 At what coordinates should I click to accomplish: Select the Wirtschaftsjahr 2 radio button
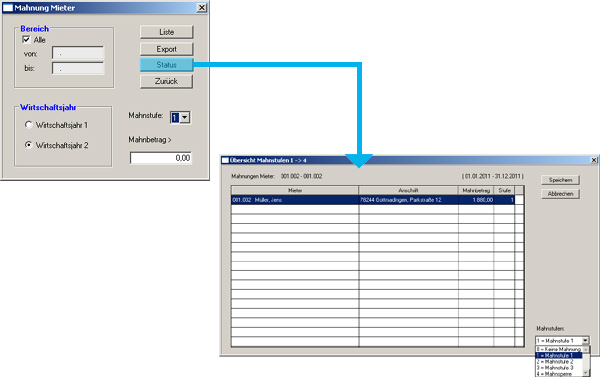[x=28, y=145]
